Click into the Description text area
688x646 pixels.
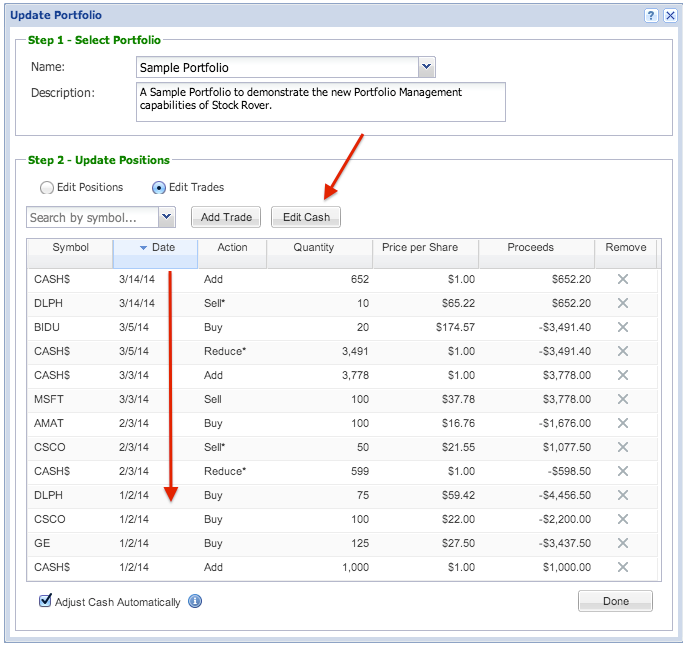[321, 102]
